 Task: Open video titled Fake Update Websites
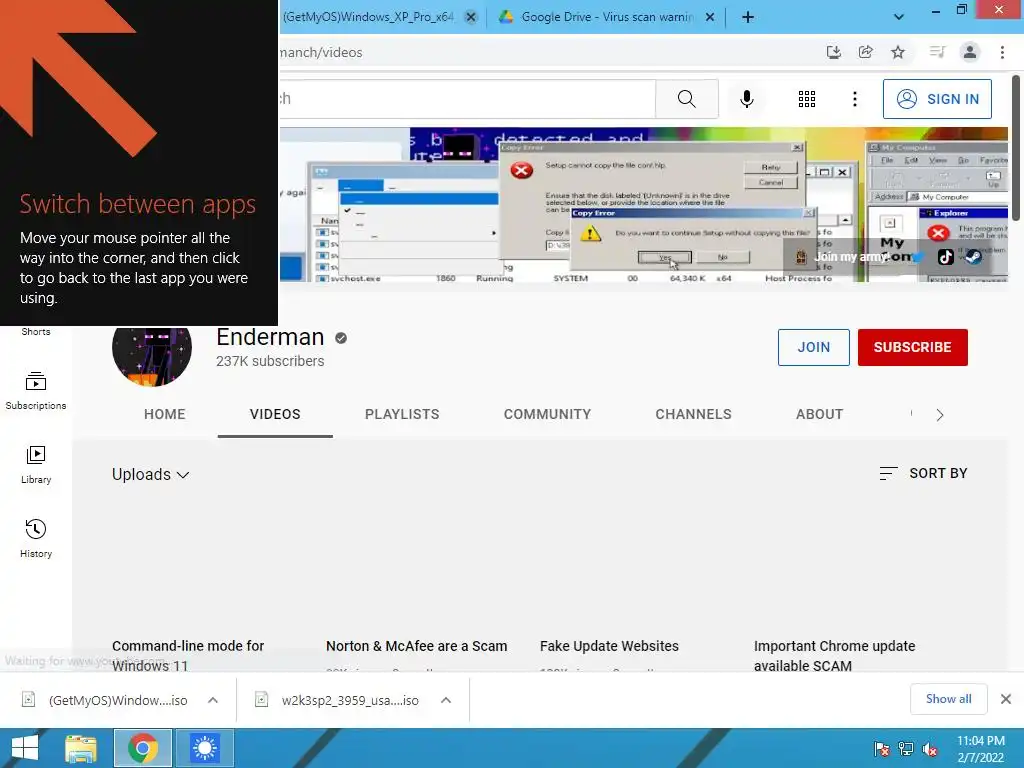[x=609, y=646]
